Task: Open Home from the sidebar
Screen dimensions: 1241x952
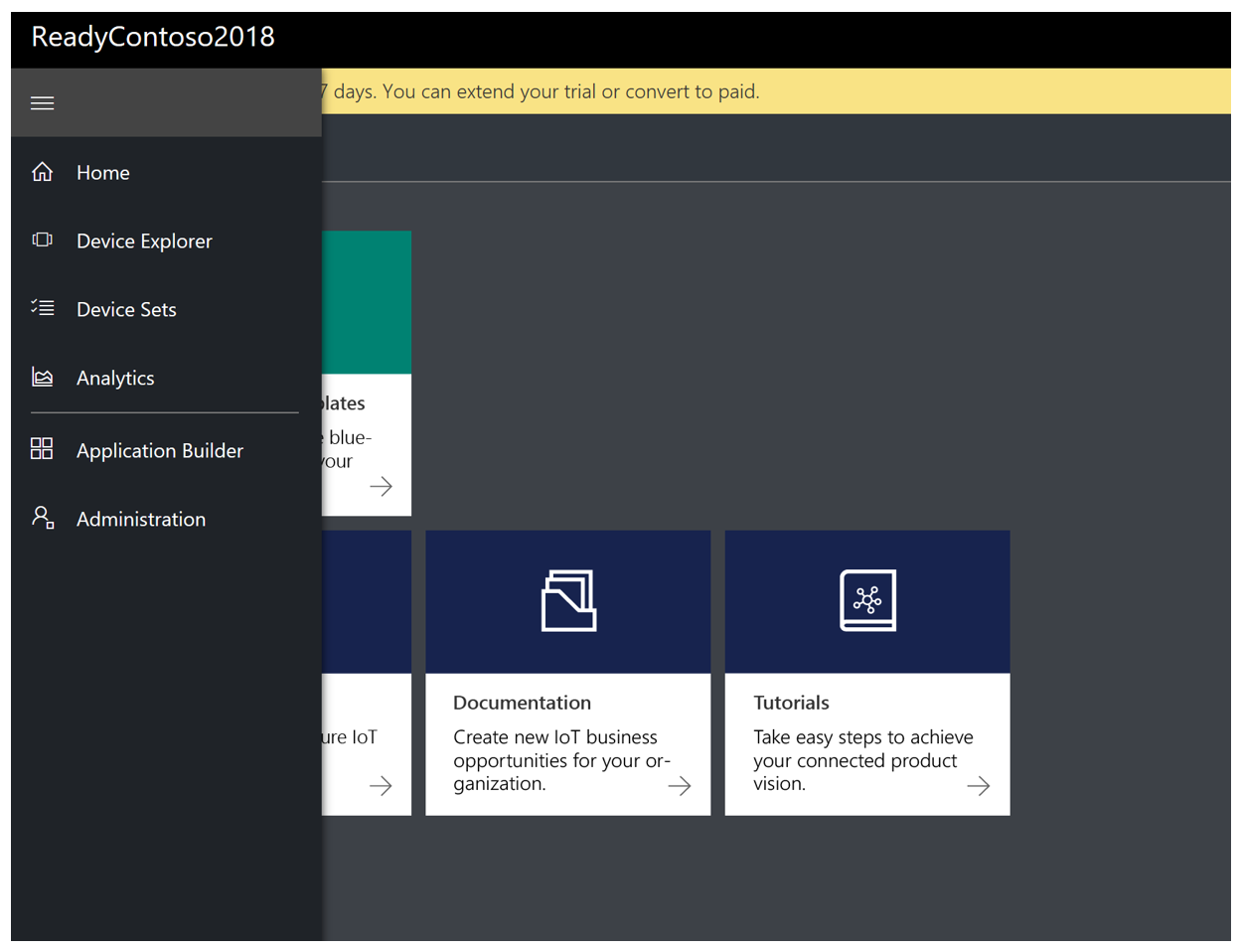Action: click(166, 172)
